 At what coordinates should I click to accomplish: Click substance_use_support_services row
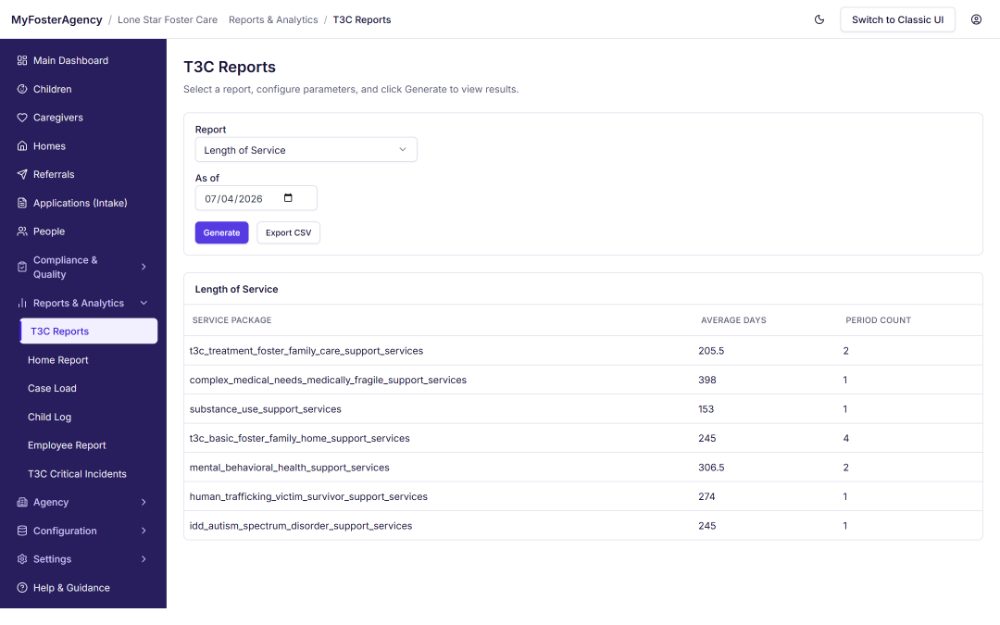pos(583,409)
